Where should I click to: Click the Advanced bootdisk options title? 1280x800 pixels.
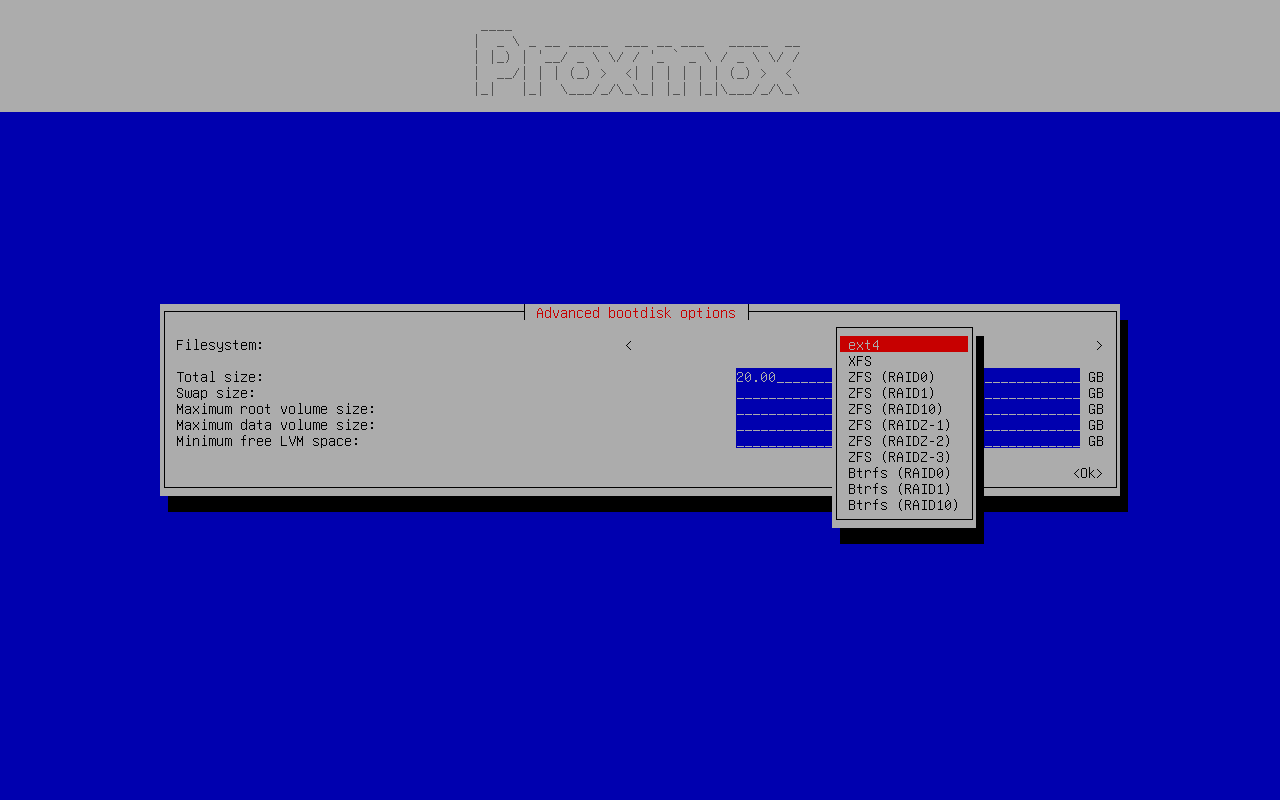(636, 313)
